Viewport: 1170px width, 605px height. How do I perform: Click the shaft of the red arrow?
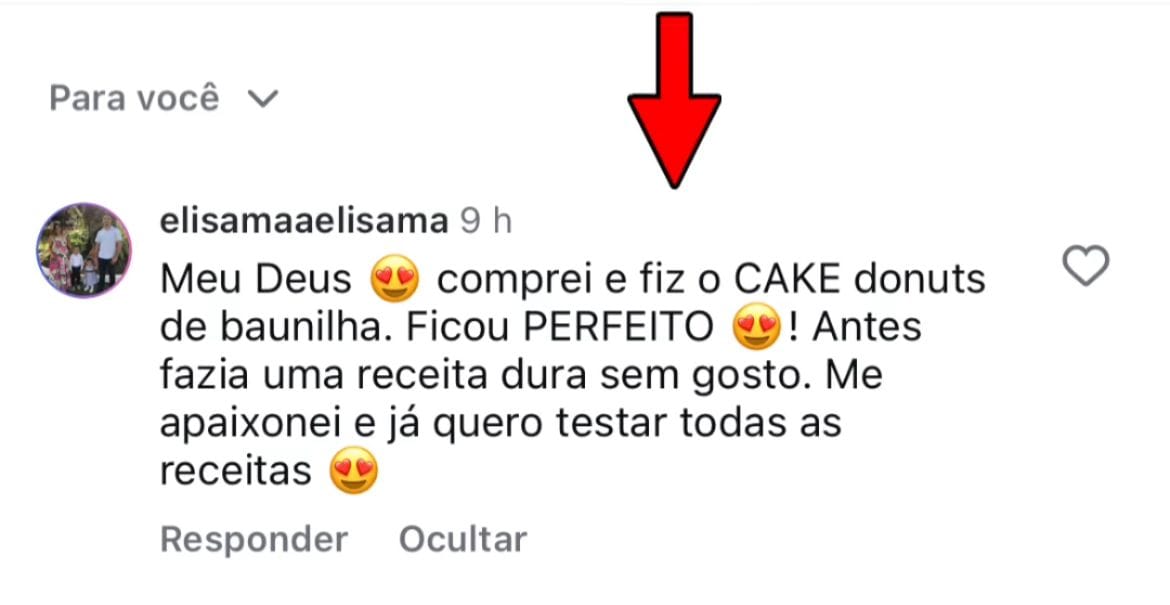(674, 54)
